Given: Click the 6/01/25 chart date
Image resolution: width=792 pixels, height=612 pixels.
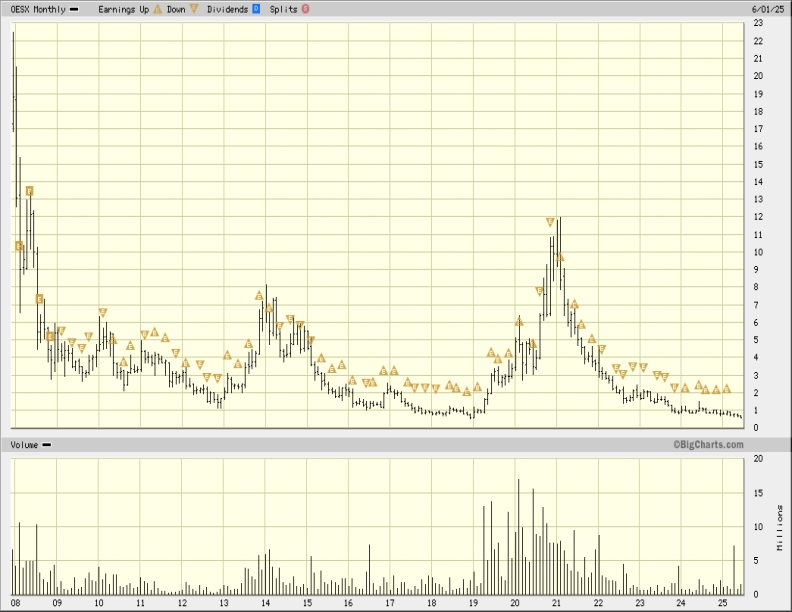Looking at the screenshot, I should click(x=768, y=9).
